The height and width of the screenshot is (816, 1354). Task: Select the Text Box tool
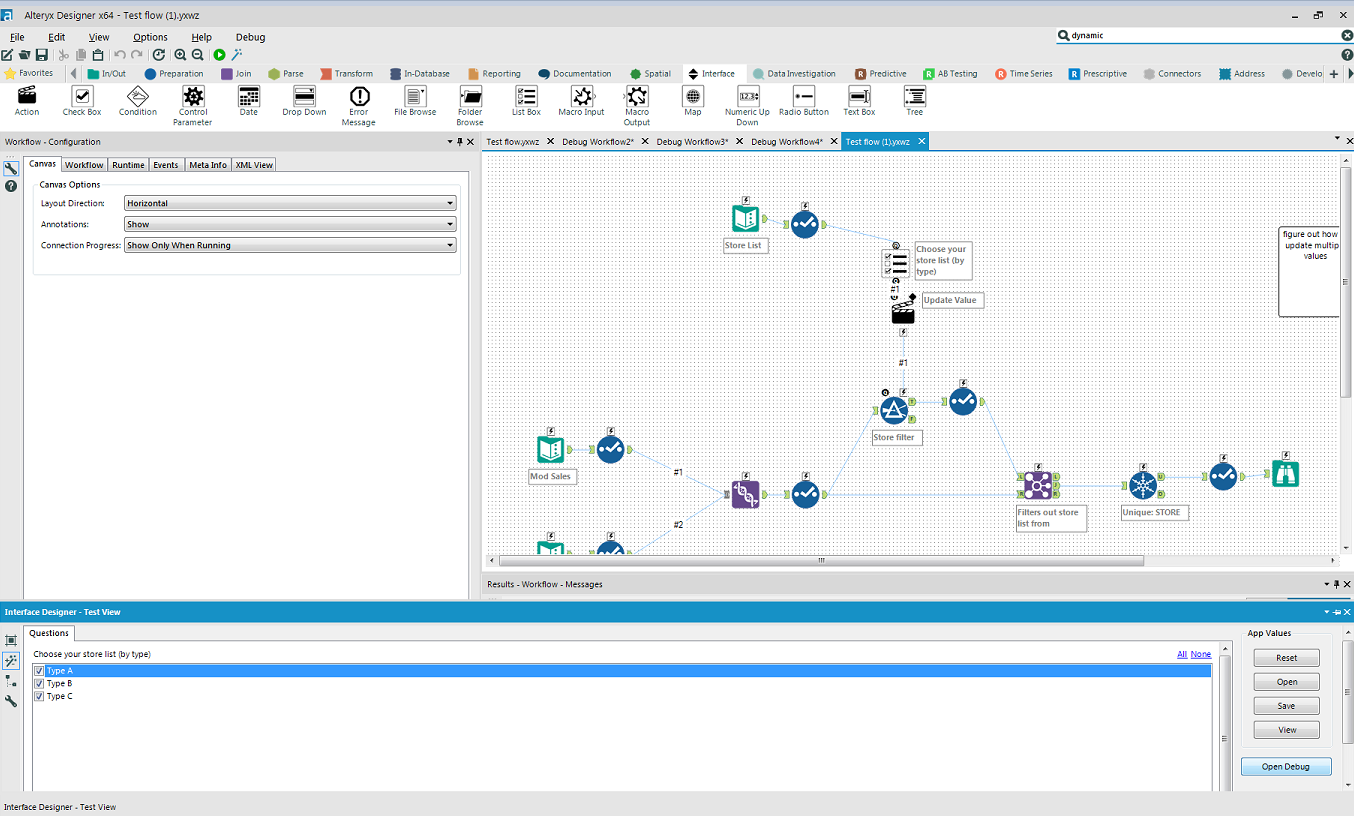click(x=859, y=101)
